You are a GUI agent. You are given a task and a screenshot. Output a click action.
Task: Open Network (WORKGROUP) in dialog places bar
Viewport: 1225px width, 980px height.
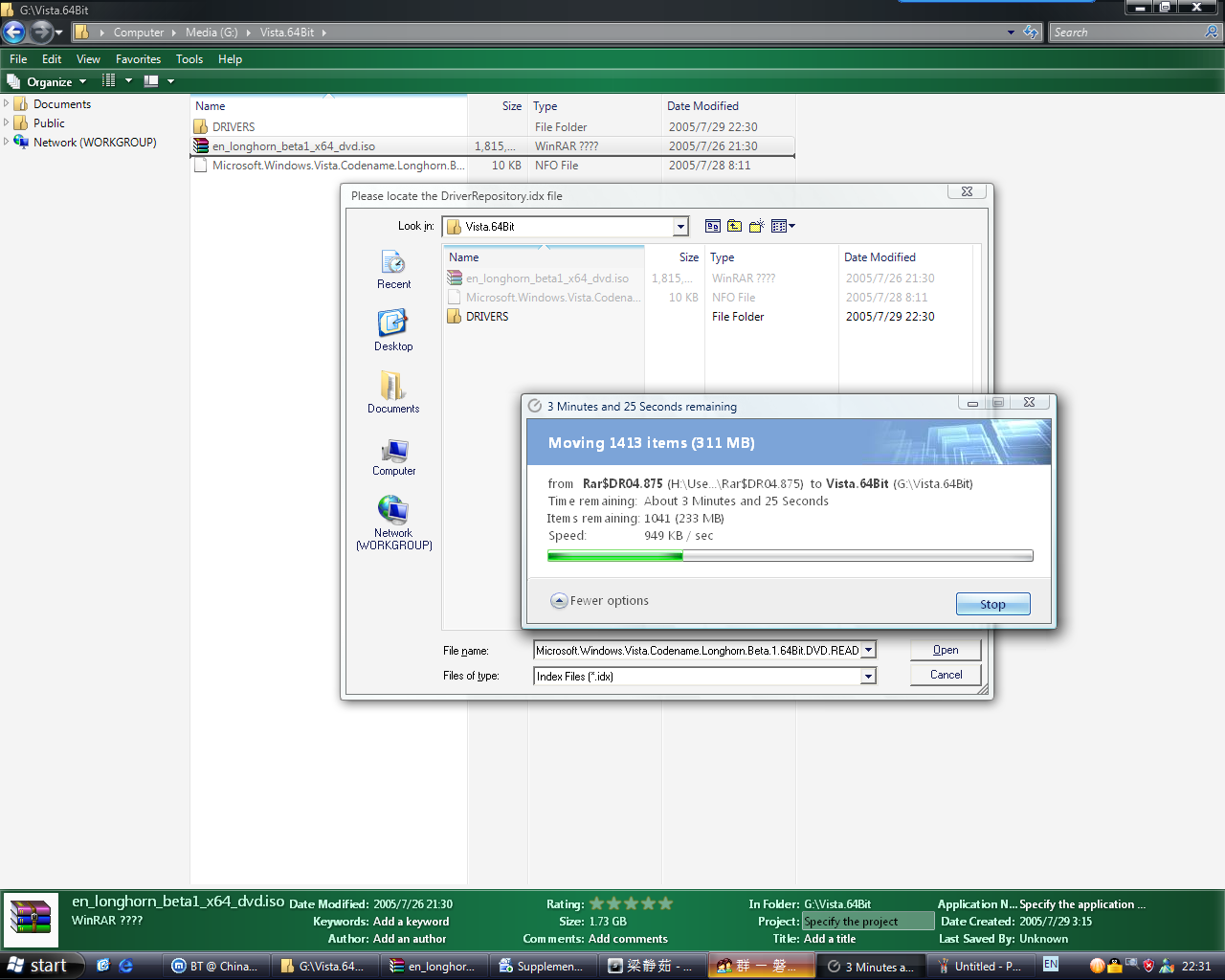pos(393,523)
